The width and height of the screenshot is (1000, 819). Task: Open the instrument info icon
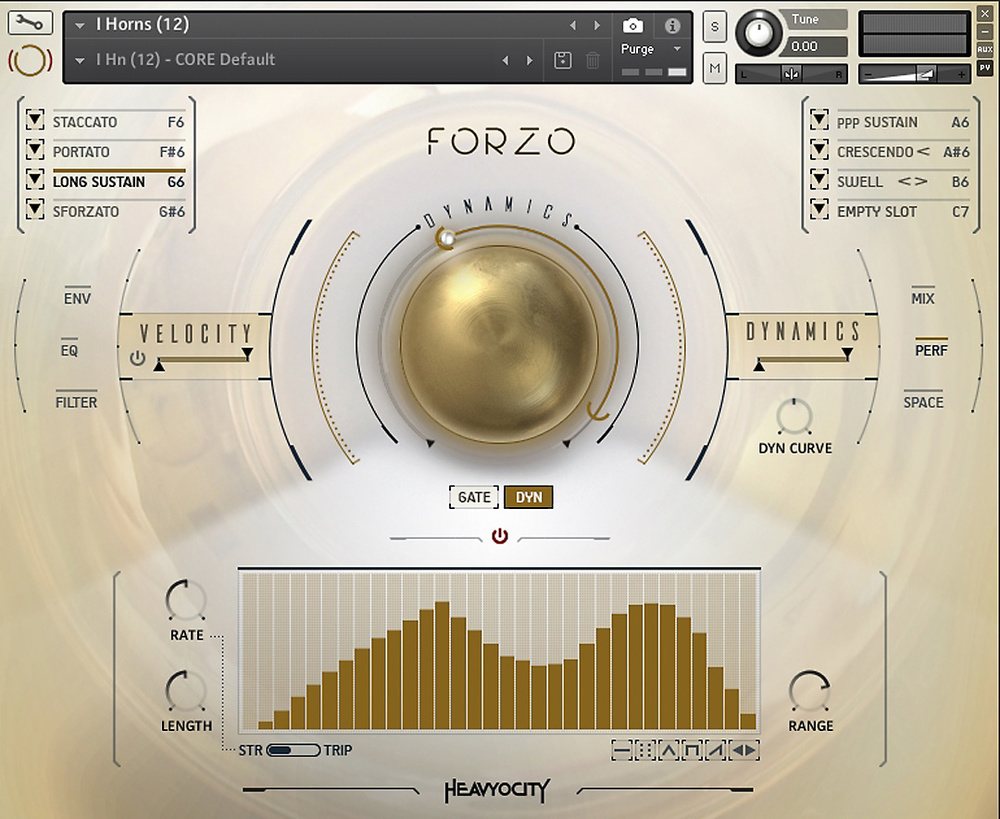672,26
